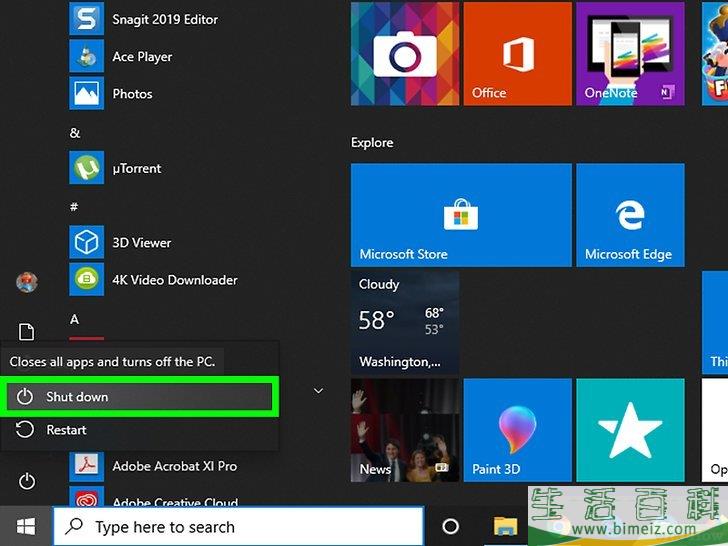Launch 4K Video Downloader
Viewport: 728px width, 546px height.
[174, 280]
